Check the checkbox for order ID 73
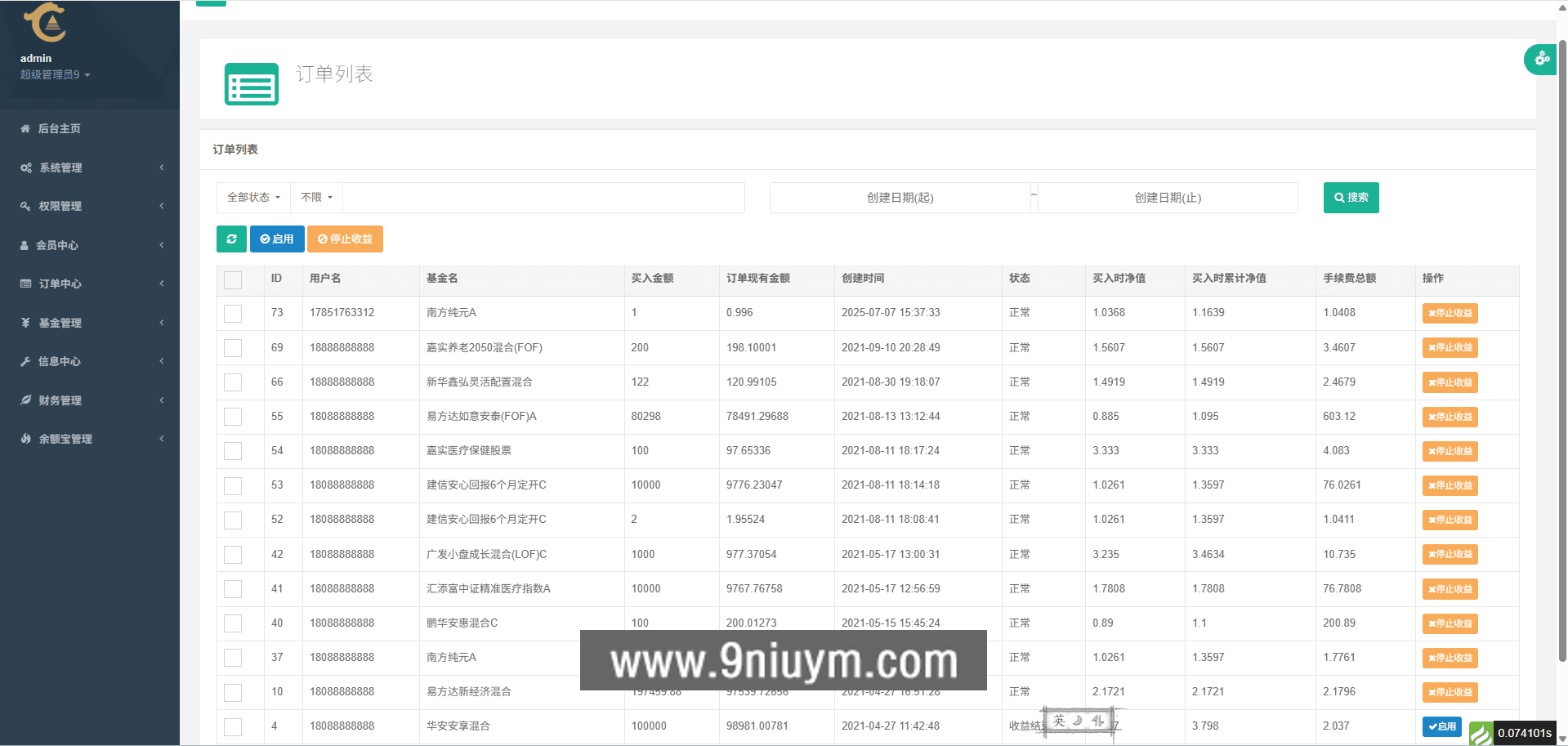The image size is (1568, 746). pyautogui.click(x=233, y=313)
